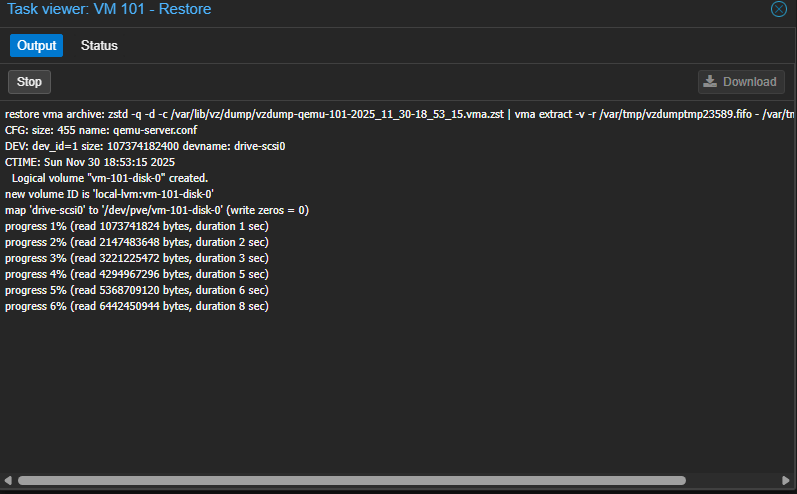
Task: Click the 'restore vma archive' log line
Action: [250, 114]
